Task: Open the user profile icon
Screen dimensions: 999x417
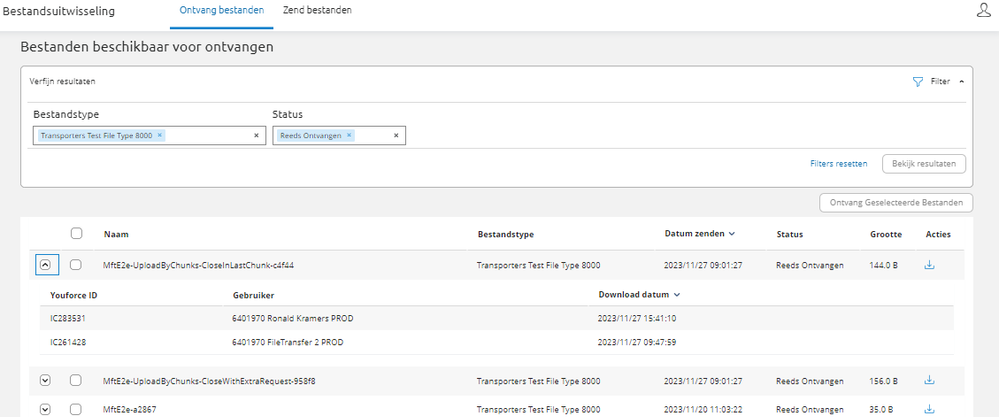Action: click(982, 11)
